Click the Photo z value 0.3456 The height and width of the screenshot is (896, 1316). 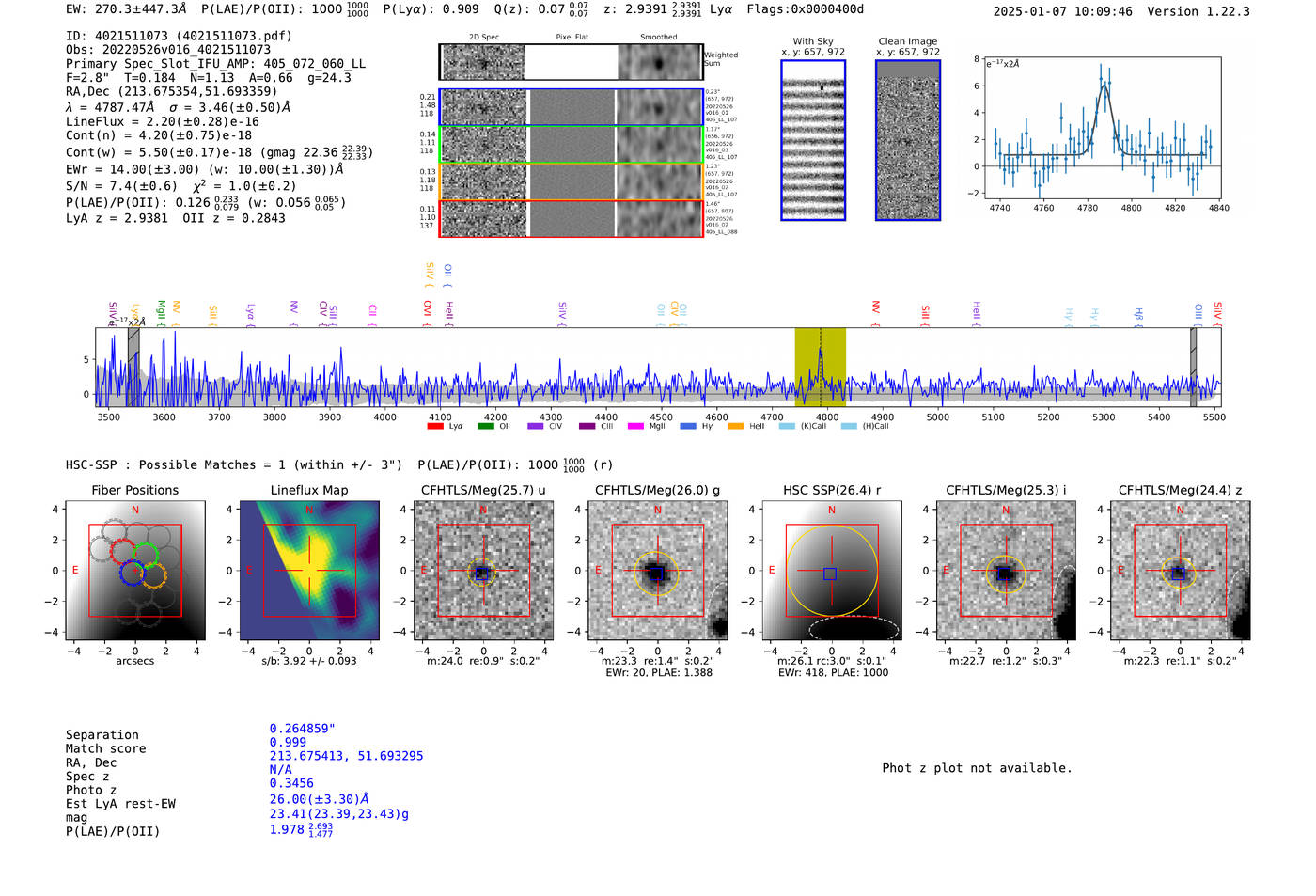tap(291, 783)
